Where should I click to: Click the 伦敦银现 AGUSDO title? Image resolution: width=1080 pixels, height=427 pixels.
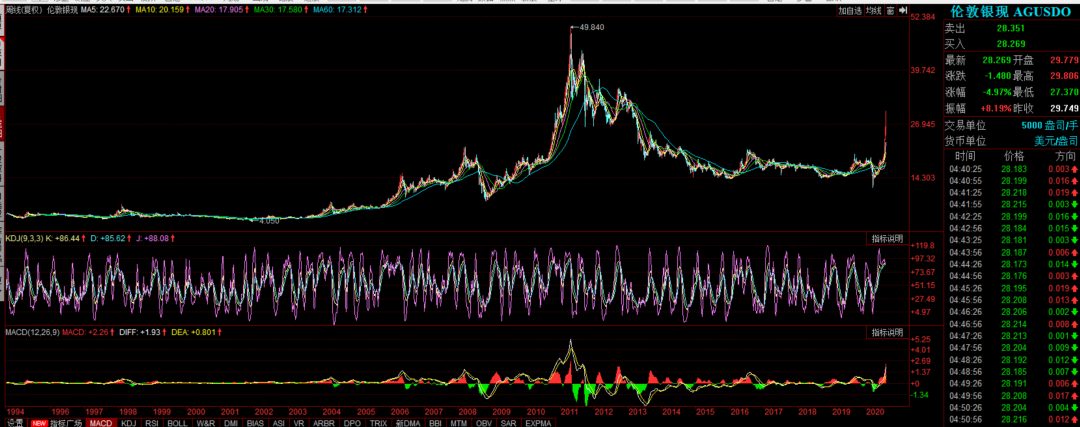point(1008,11)
